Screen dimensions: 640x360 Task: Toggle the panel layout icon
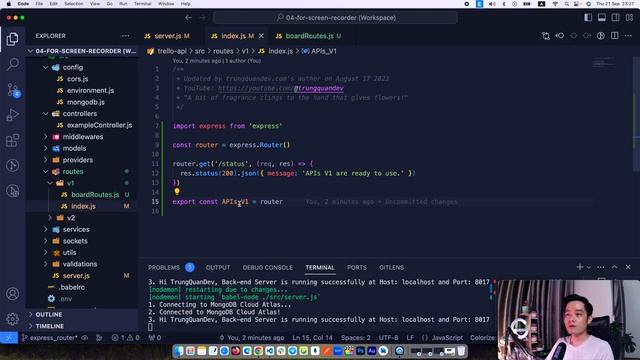pos(602,18)
